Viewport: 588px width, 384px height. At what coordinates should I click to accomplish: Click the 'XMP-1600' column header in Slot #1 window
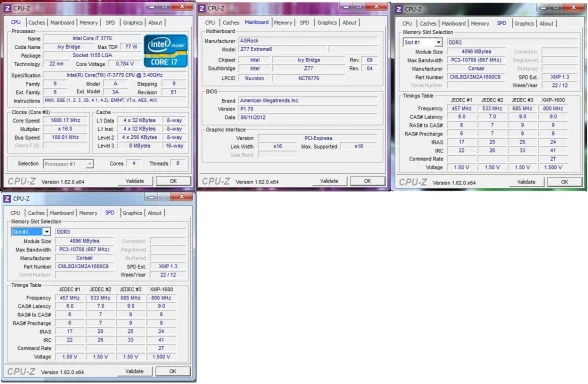(x=553, y=100)
